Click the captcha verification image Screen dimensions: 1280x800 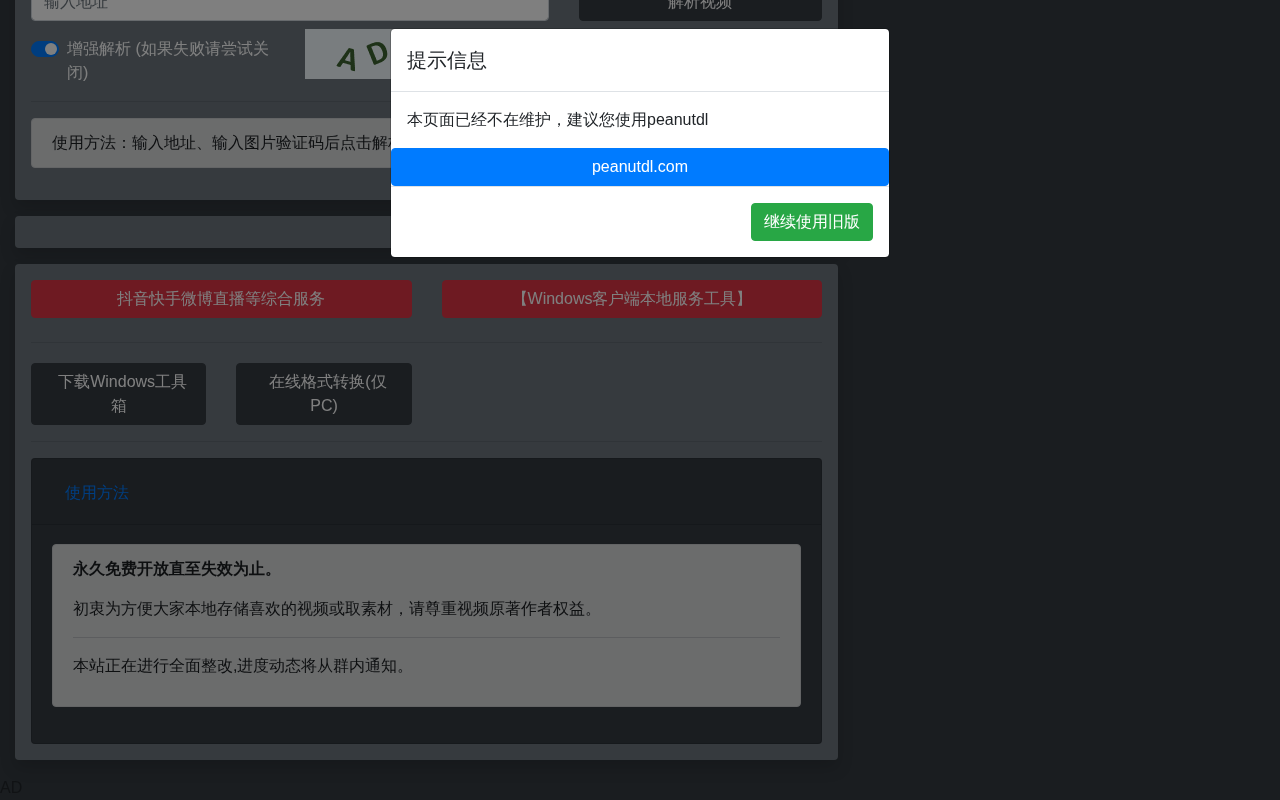[347, 54]
